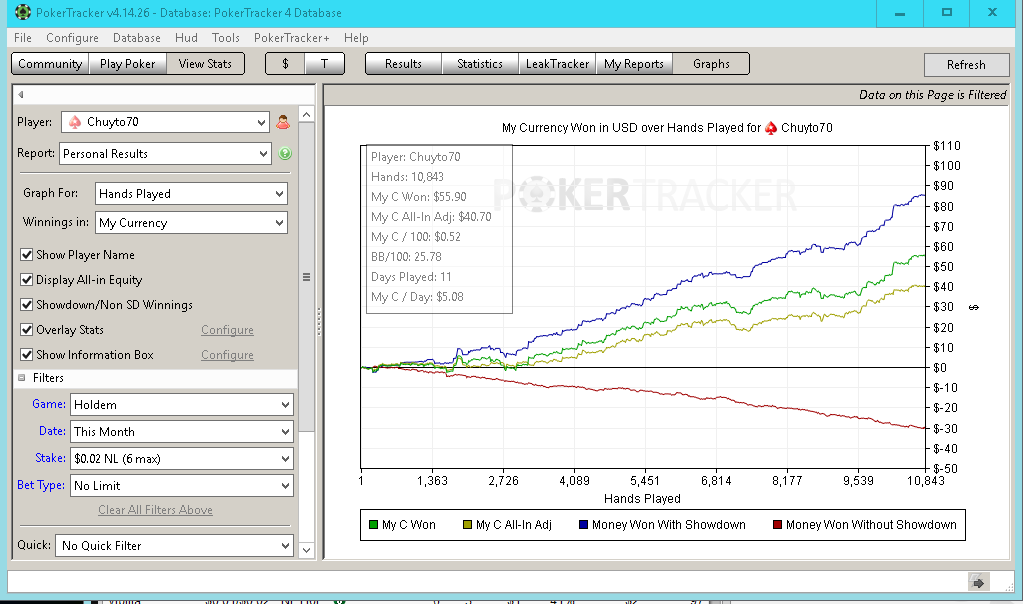
Task: Click the blue Date filter label
Action: click(x=52, y=431)
